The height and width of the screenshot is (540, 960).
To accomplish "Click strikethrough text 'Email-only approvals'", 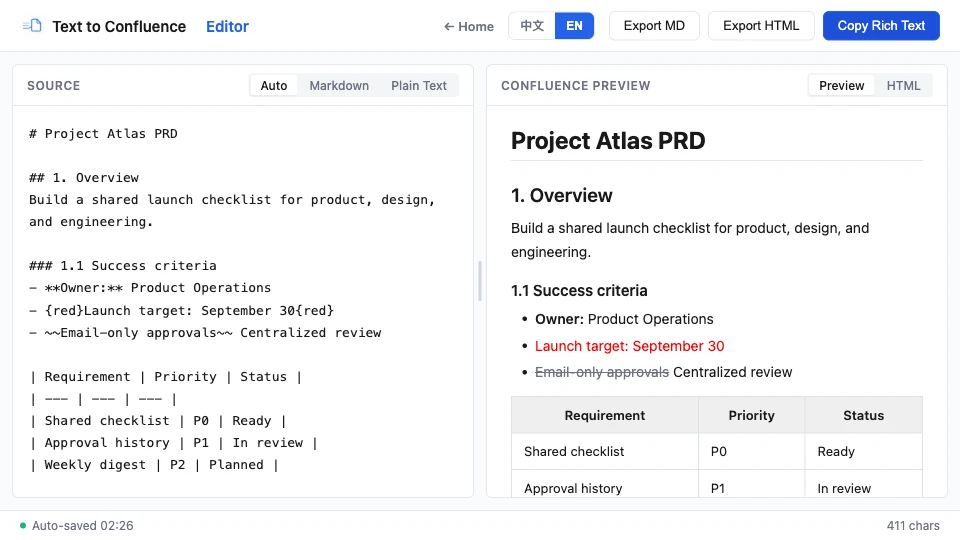I will point(602,372).
